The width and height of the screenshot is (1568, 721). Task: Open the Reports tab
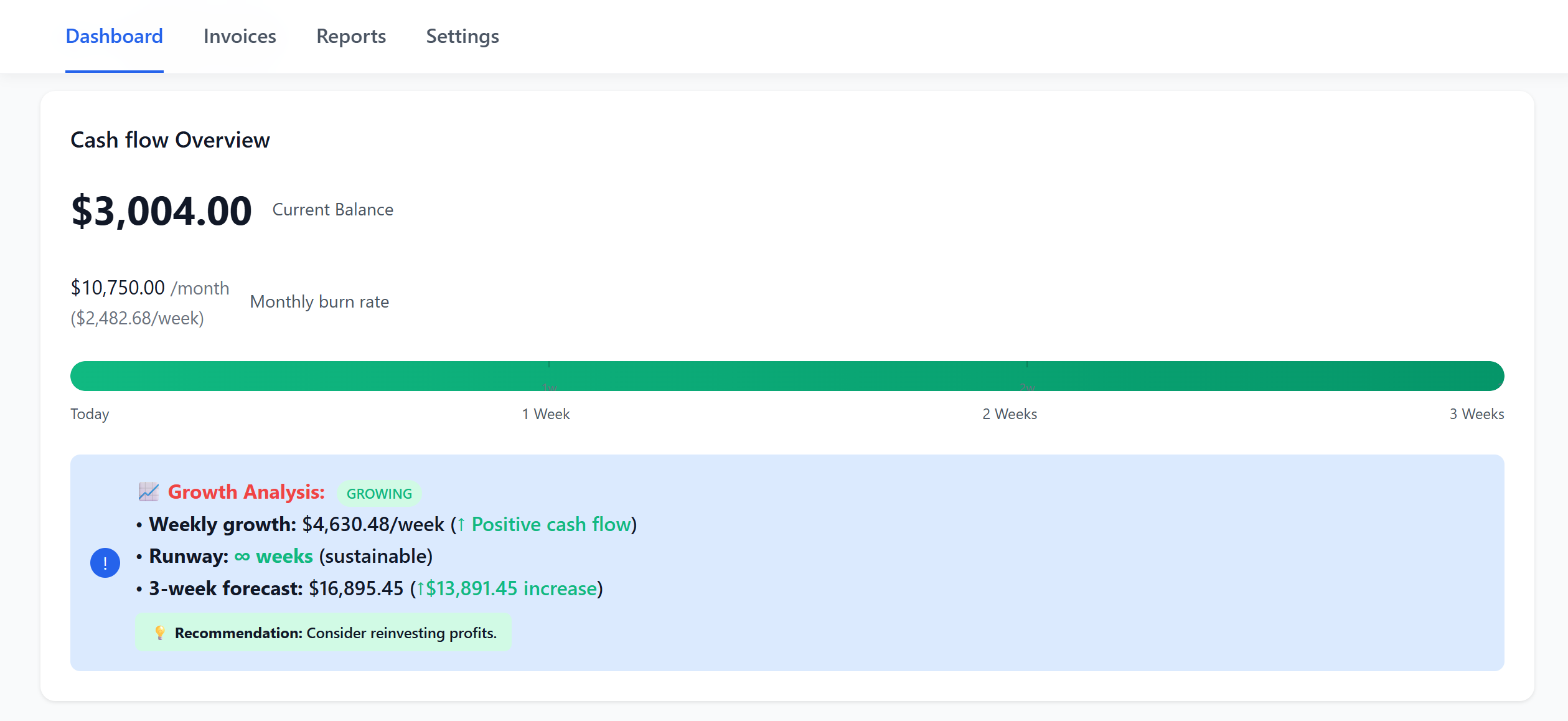pos(351,36)
